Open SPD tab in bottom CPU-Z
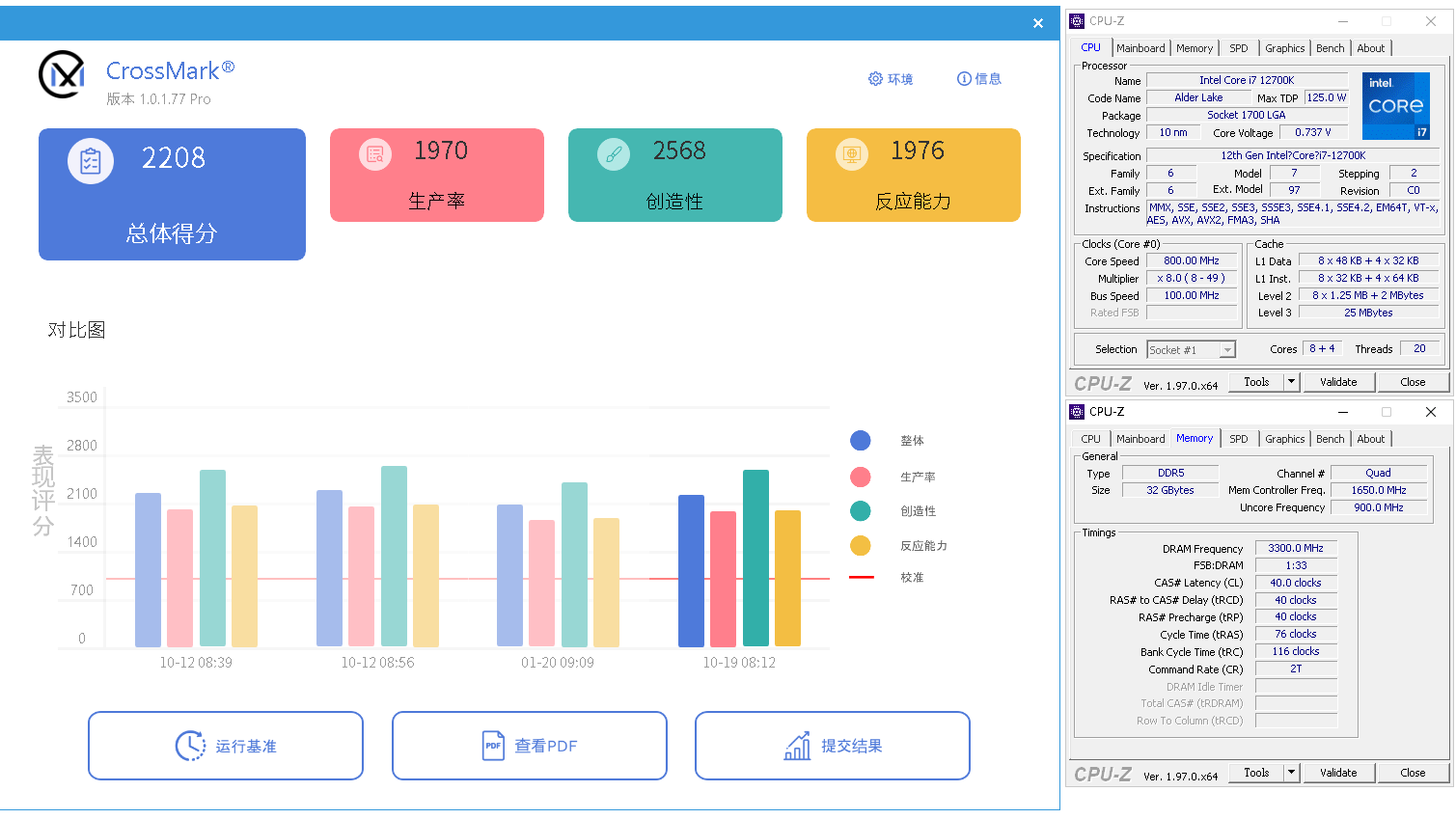 (1239, 439)
